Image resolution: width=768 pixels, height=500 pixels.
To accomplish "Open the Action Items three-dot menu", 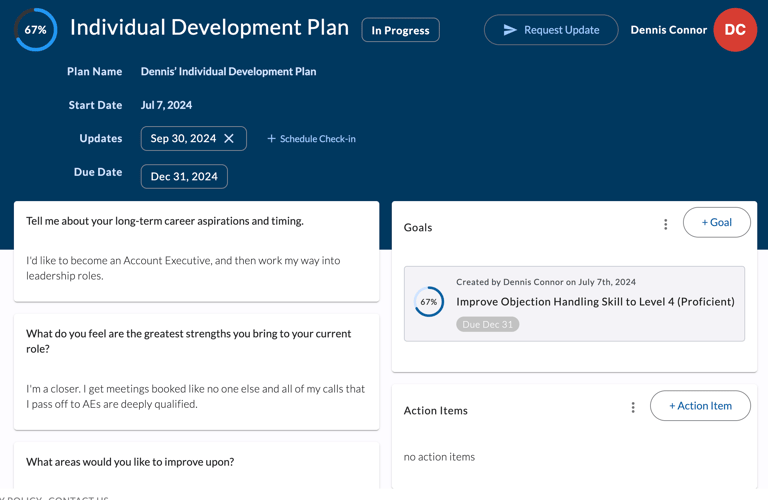I will point(633,408).
